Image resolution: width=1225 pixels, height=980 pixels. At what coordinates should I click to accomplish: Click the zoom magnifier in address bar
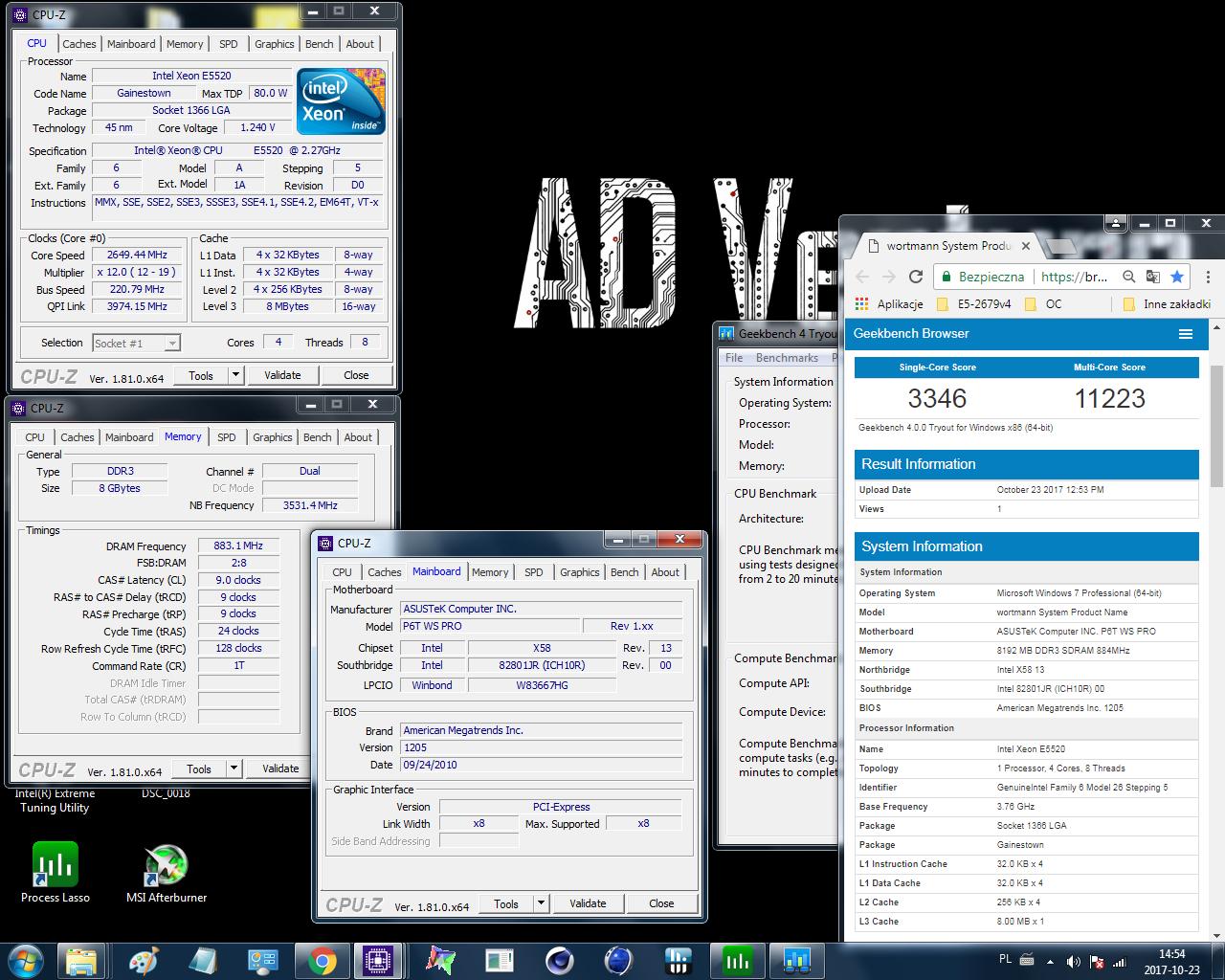click(1129, 277)
